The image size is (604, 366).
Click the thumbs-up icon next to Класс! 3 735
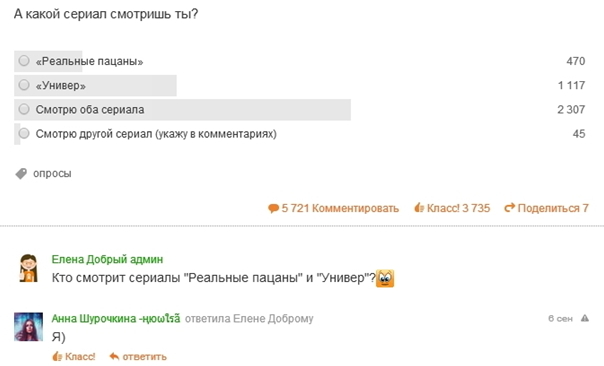coord(419,208)
